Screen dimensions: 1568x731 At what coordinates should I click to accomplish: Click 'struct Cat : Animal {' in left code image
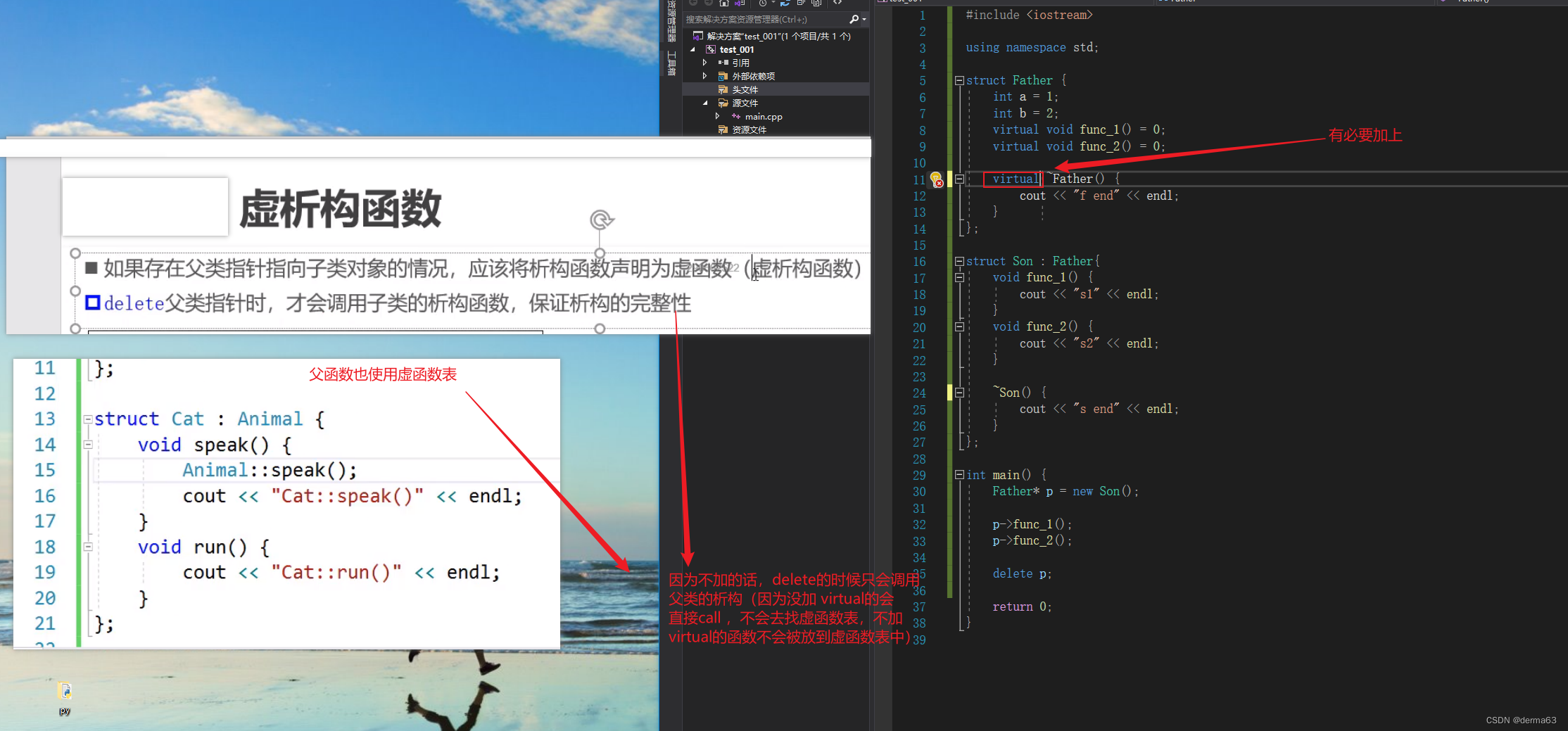pyautogui.click(x=210, y=419)
